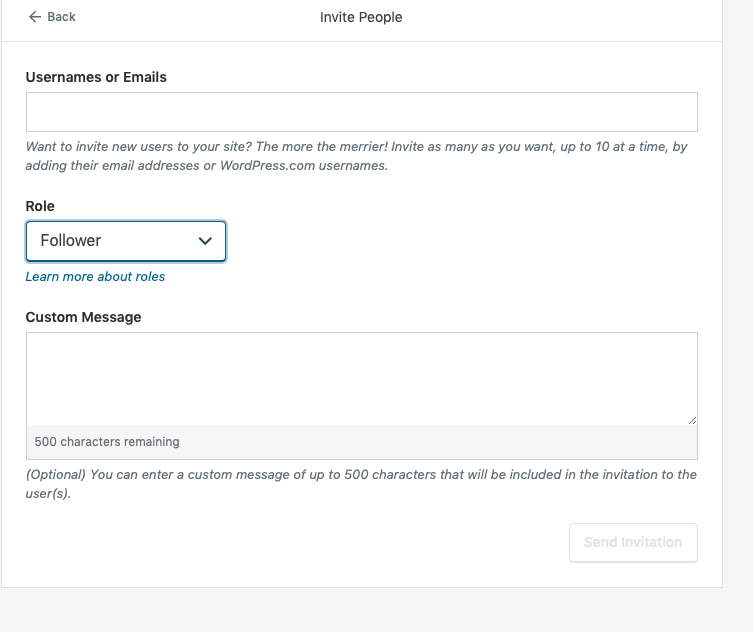Click the invite users help text
Viewport: 753px width, 632px height.
coord(356,155)
